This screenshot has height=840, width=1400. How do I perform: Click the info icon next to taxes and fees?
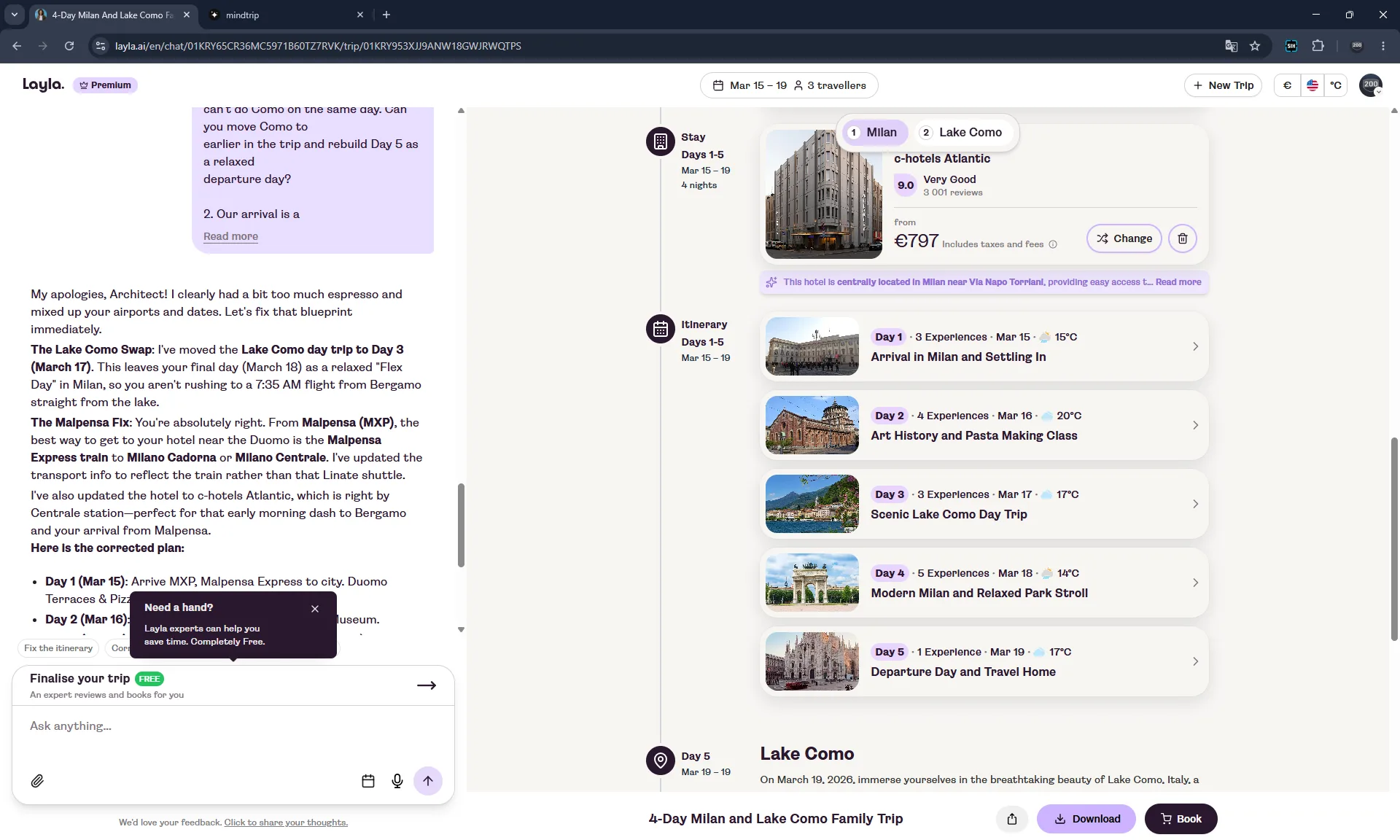point(1053,244)
